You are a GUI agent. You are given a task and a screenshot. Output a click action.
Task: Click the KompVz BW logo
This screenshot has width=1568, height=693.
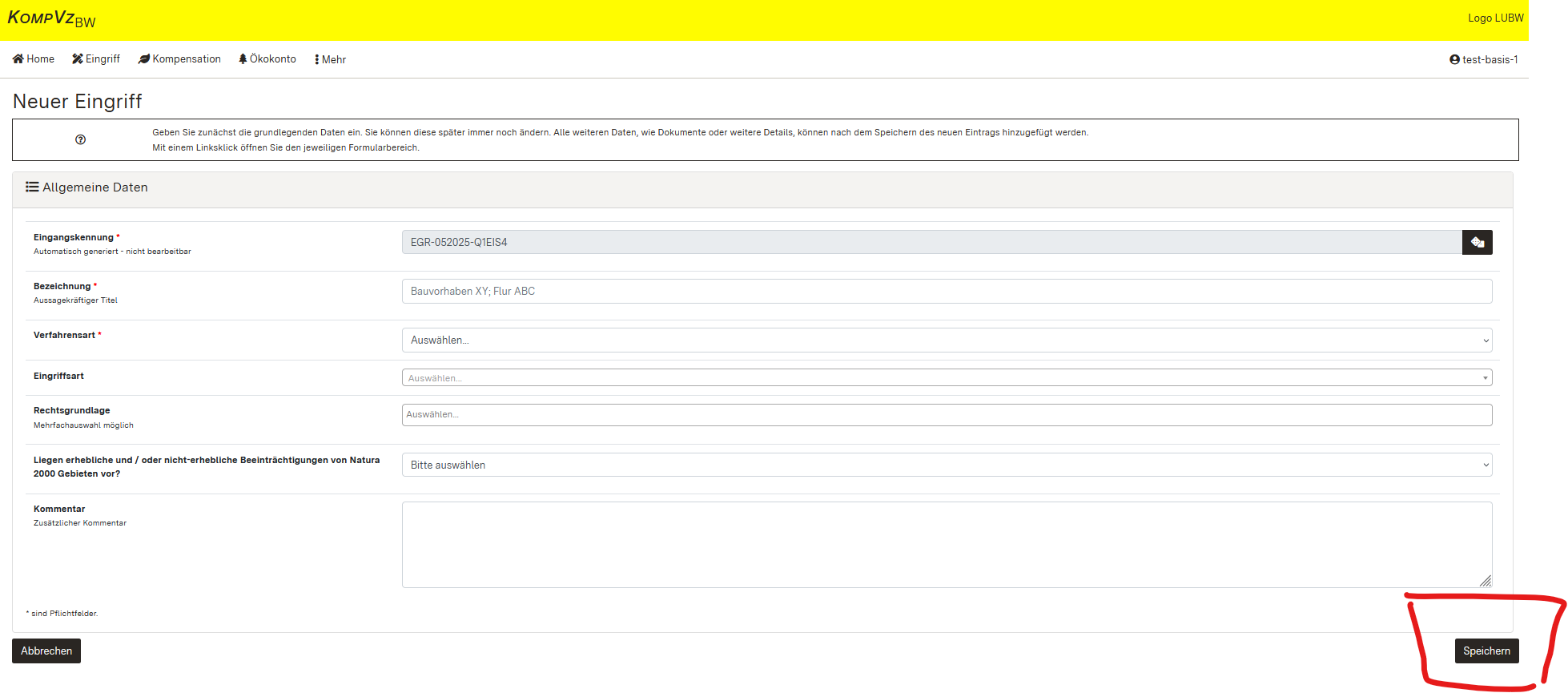coord(51,18)
